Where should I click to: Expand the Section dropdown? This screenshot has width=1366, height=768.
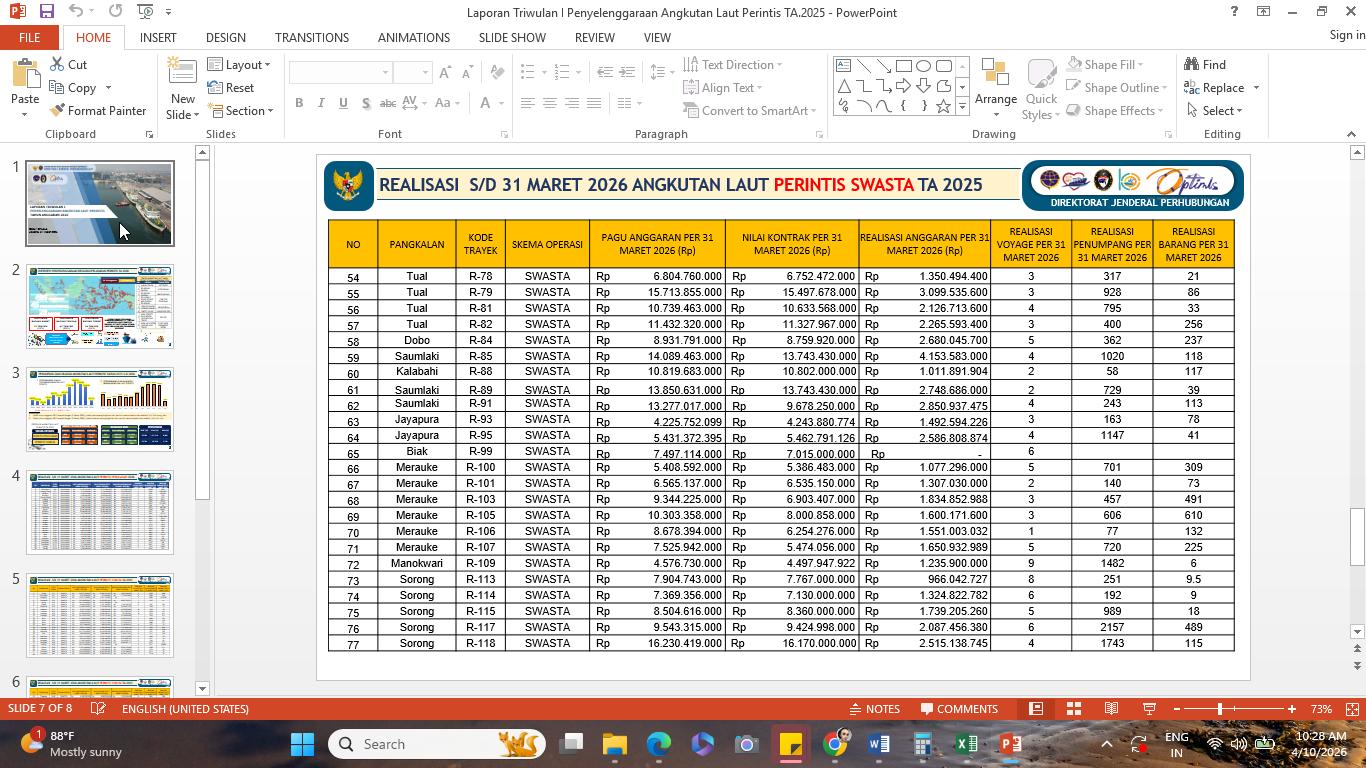(x=240, y=110)
